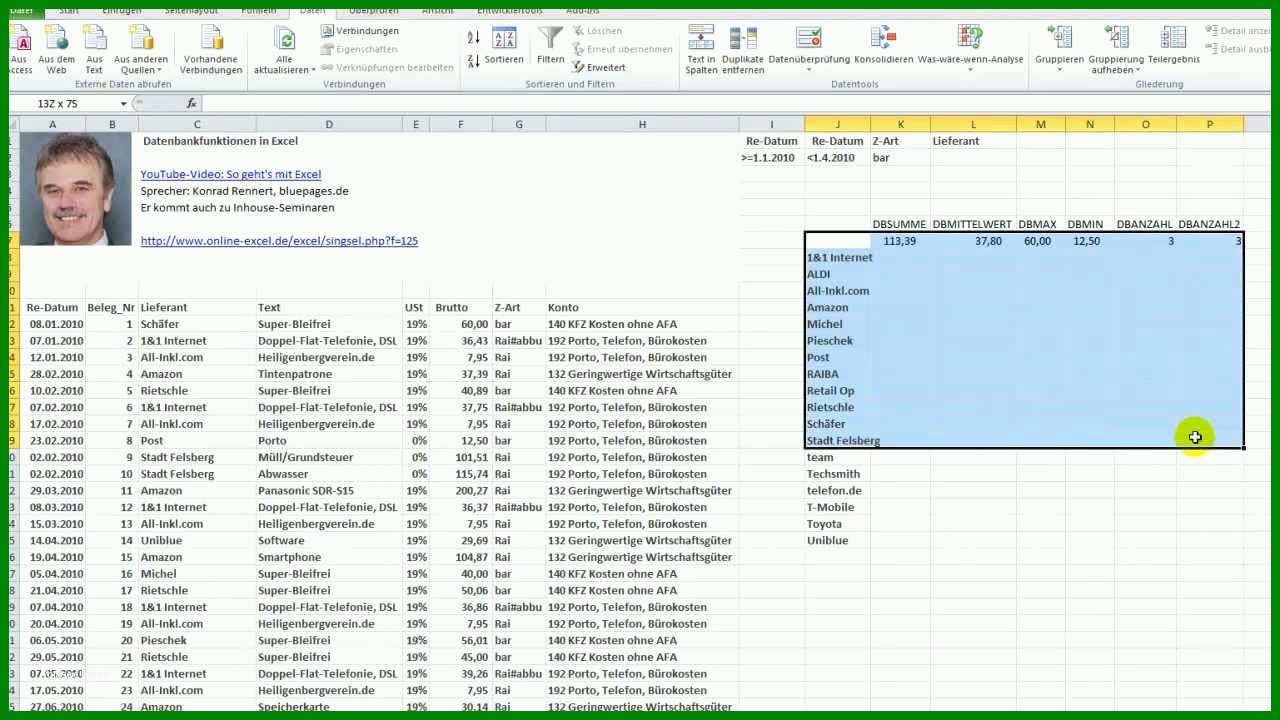
Task: Click Detail anzeigen in Gliederung group
Action: [1238, 31]
